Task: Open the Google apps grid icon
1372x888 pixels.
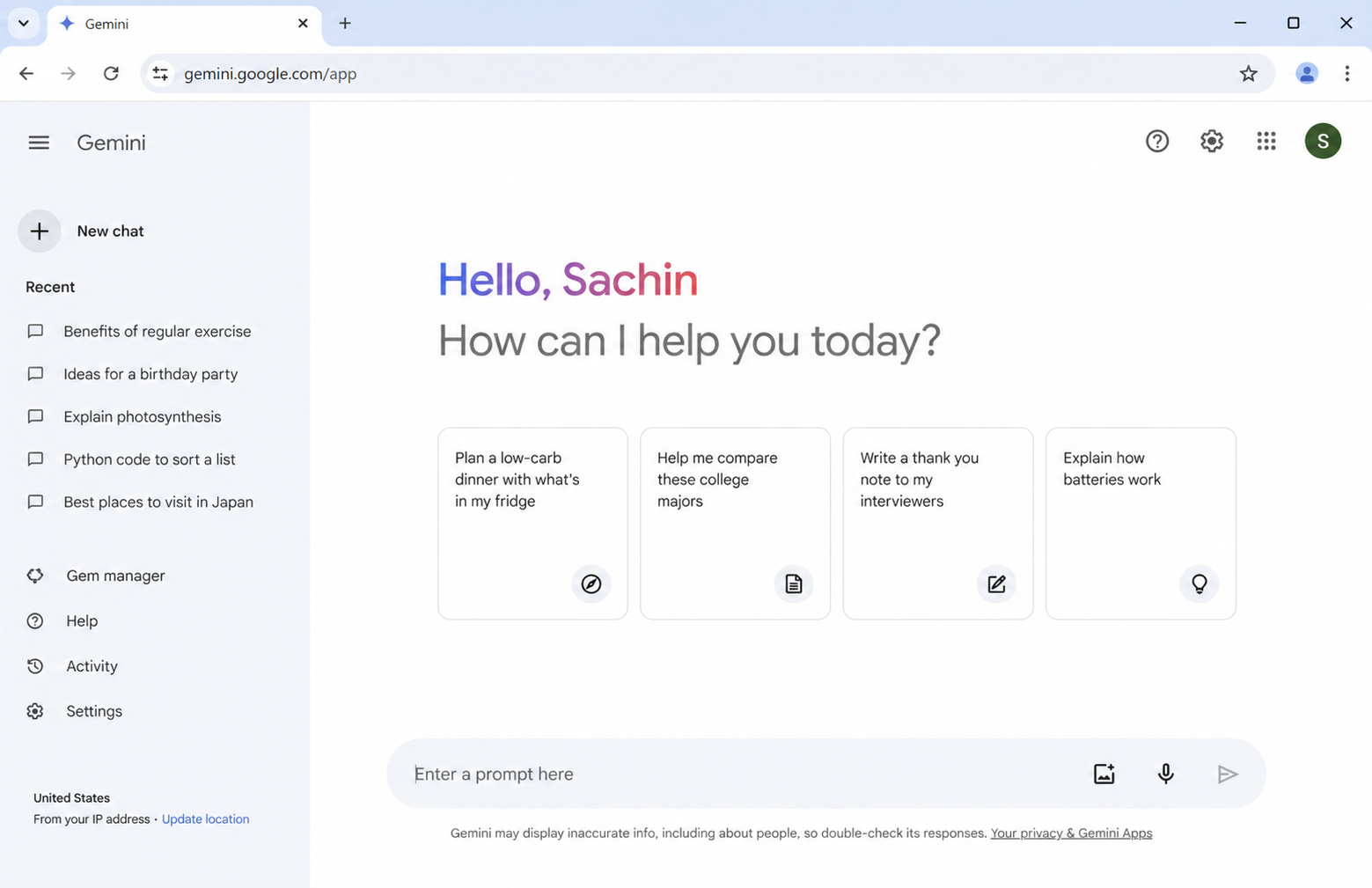Action: point(1266,141)
